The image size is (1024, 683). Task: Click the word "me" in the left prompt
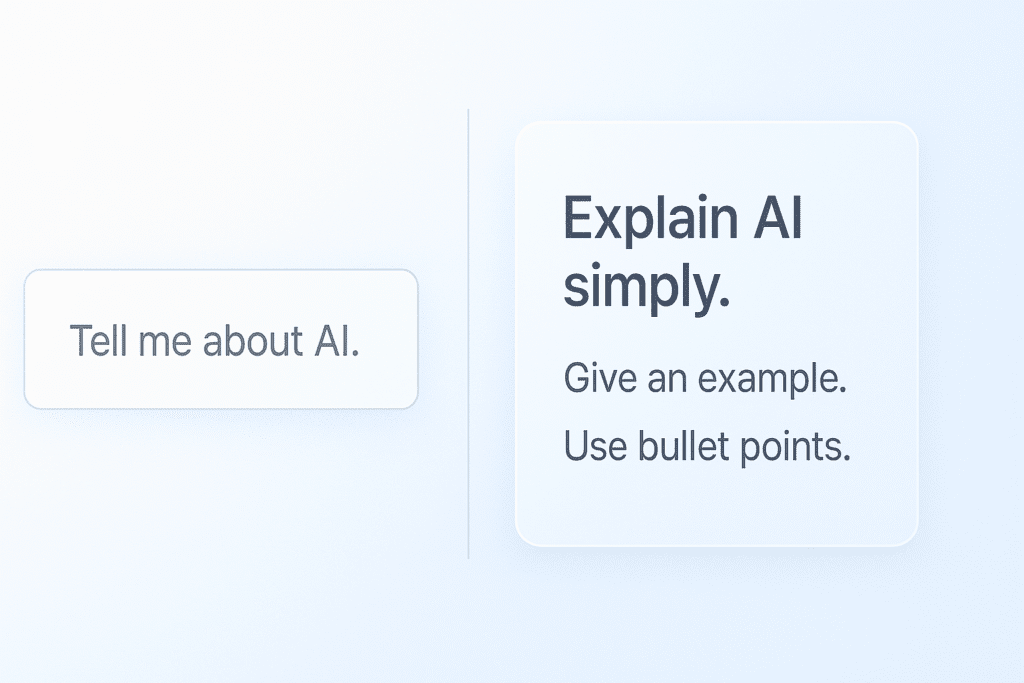pyautogui.click(x=157, y=342)
